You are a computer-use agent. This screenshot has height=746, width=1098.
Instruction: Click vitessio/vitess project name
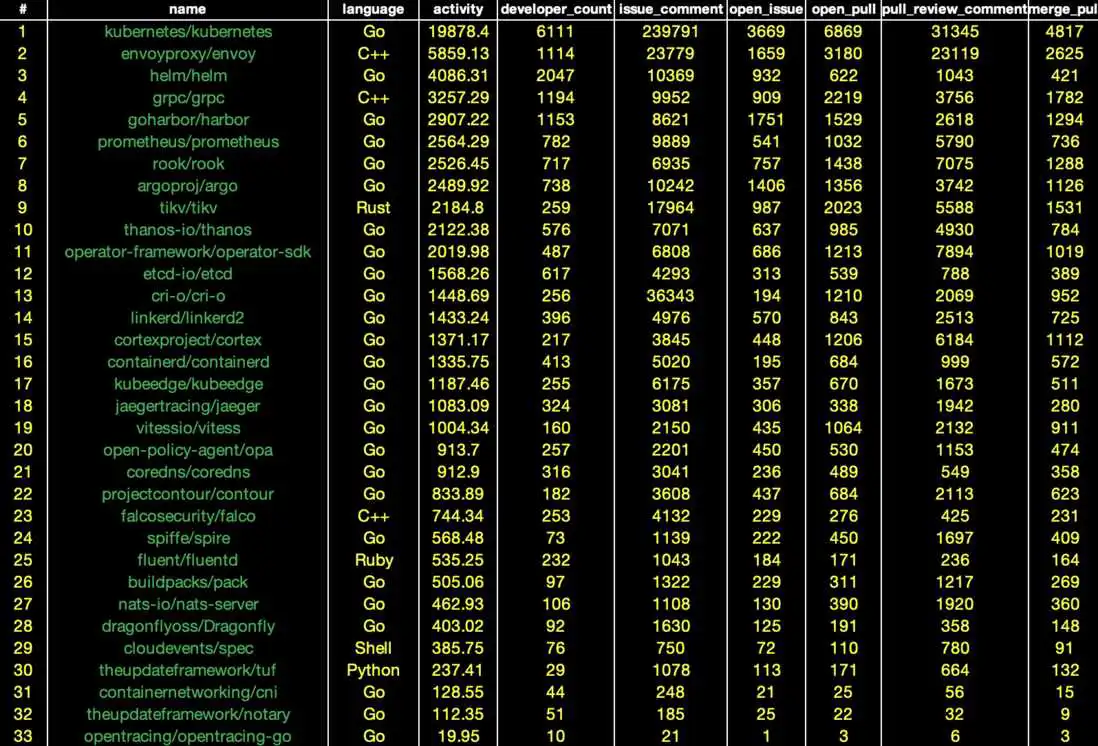pyautogui.click(x=188, y=428)
